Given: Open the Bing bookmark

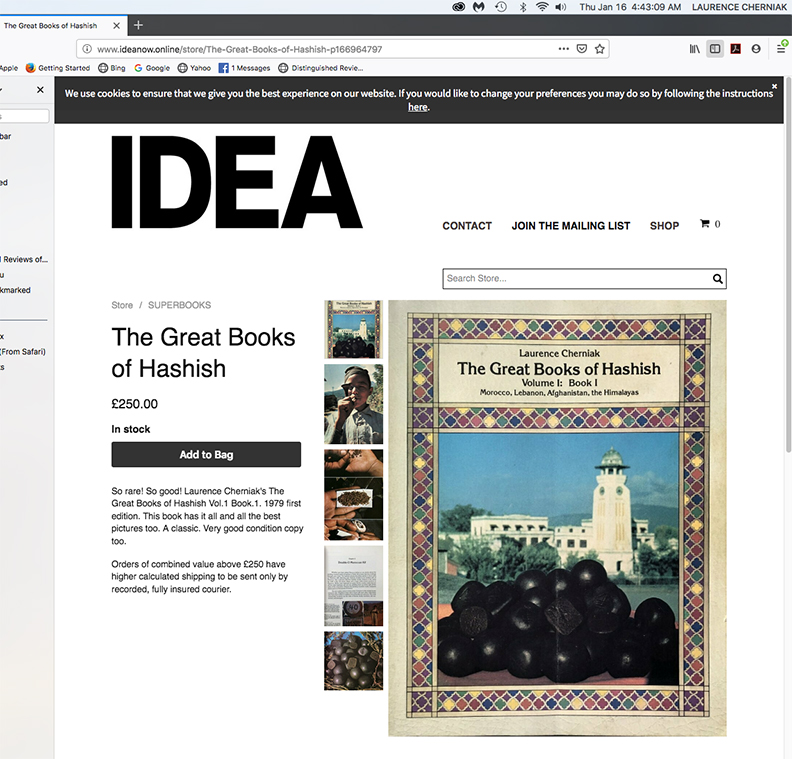Looking at the screenshot, I should coord(112,68).
